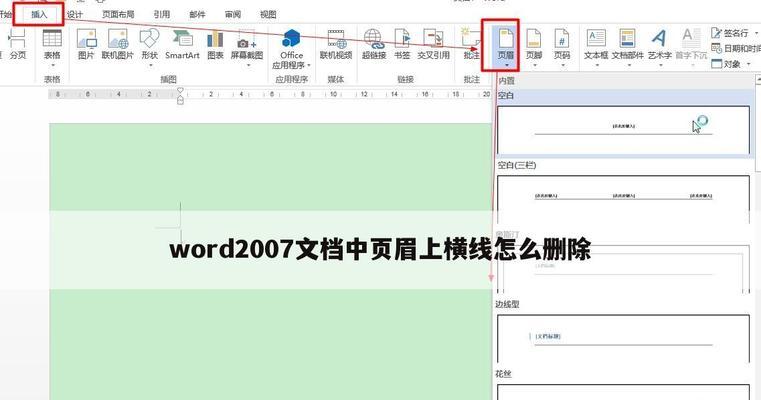Switch to the 引用 tab

162,15
